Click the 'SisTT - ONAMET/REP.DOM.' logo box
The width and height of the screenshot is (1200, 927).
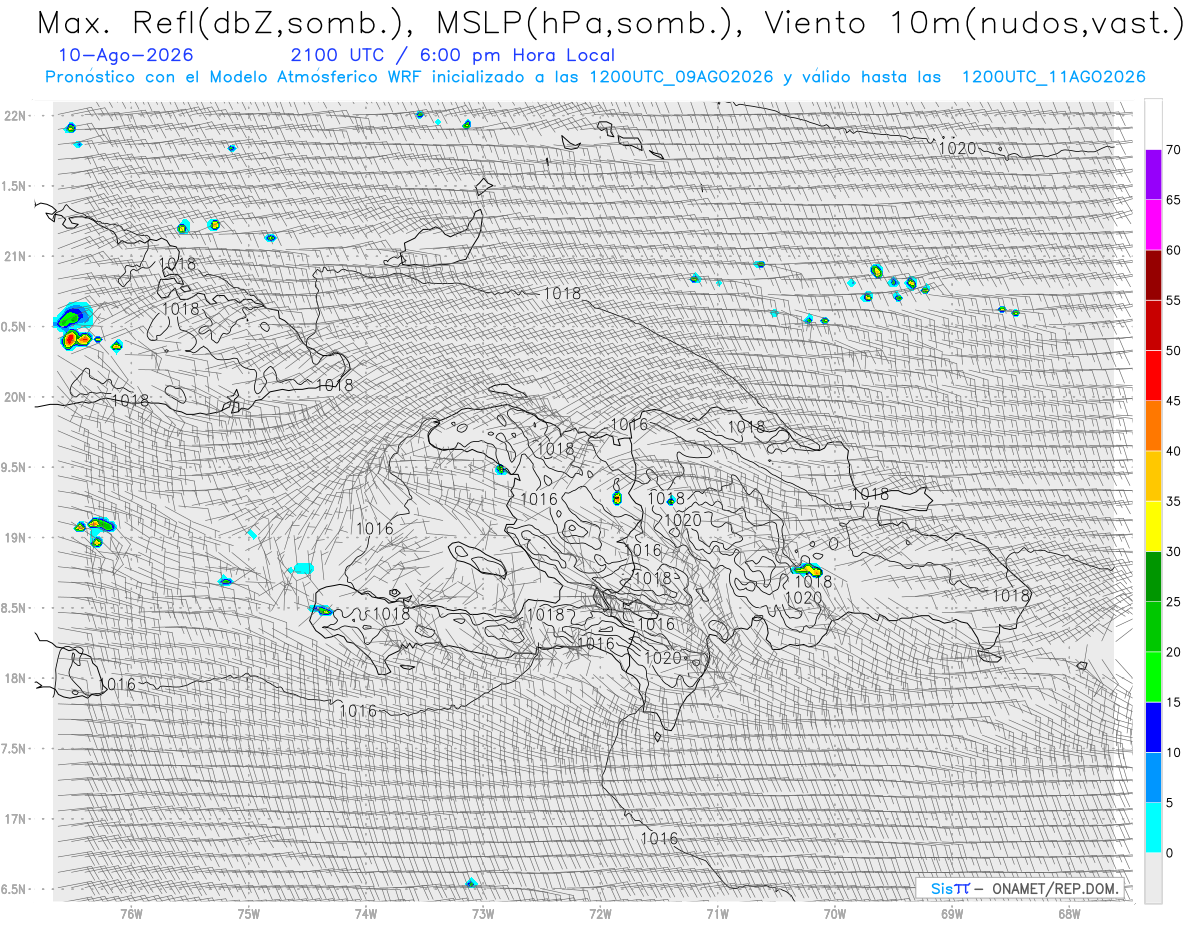[x=1021, y=888]
